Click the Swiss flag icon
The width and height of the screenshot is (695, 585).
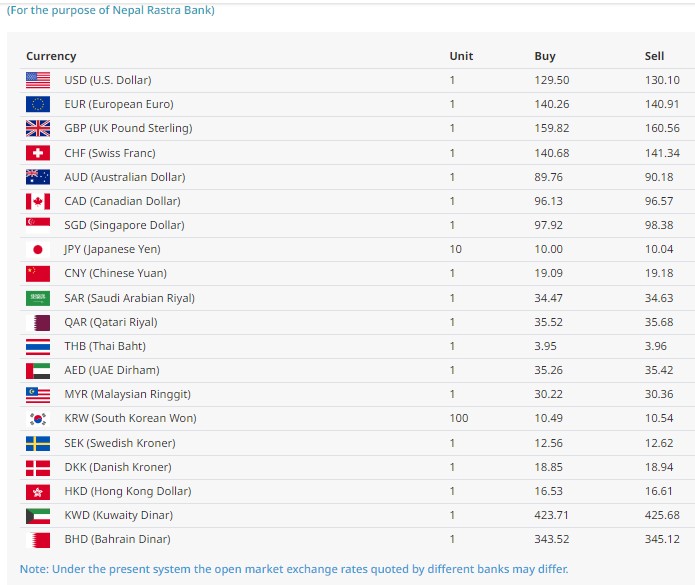38,153
